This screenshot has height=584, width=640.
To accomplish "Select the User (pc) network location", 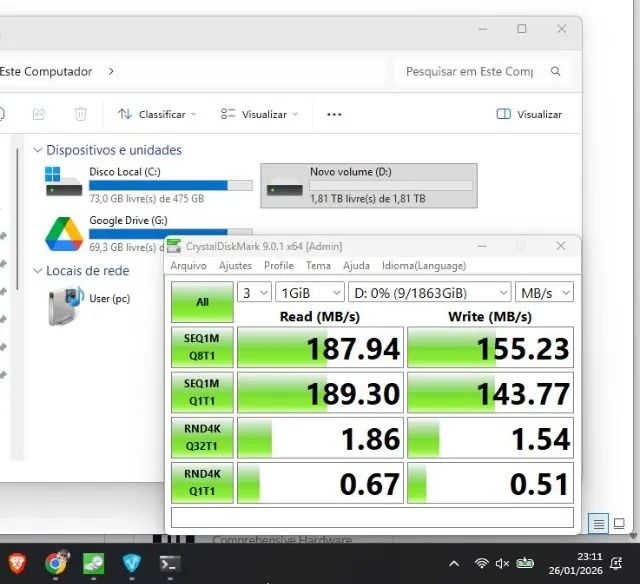I will pyautogui.click(x=89, y=306).
